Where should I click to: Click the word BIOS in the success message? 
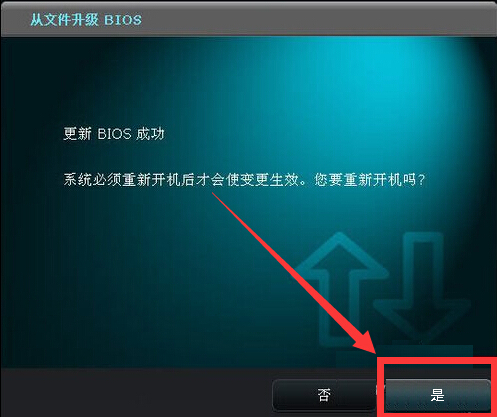click(x=114, y=134)
